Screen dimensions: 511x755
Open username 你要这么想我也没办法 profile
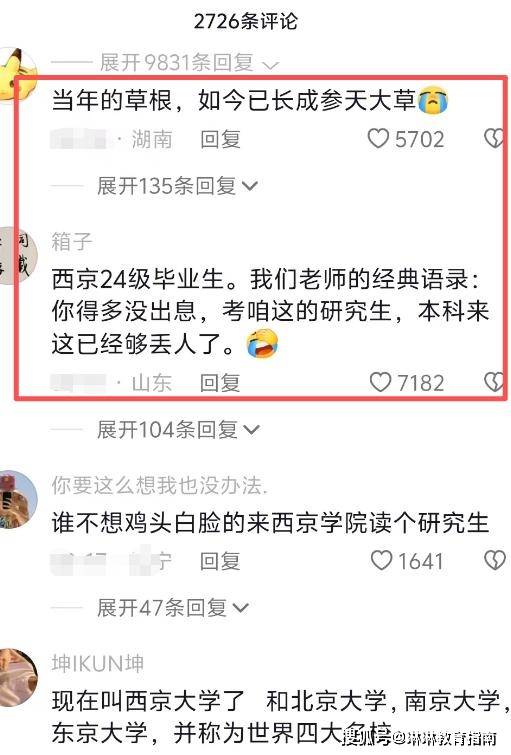click(159, 485)
